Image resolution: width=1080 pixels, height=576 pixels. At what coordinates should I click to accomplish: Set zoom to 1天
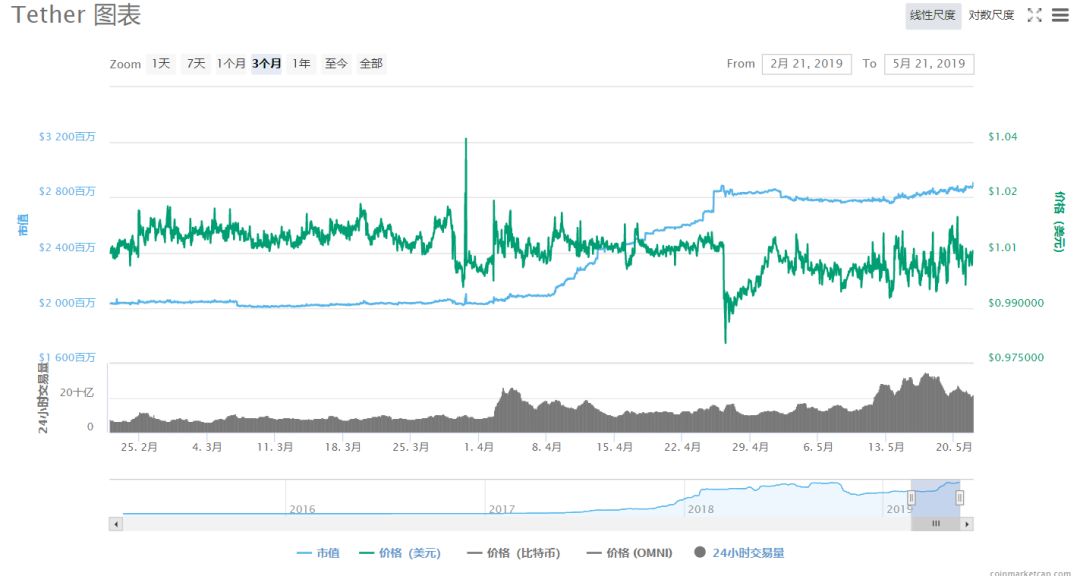click(x=161, y=63)
